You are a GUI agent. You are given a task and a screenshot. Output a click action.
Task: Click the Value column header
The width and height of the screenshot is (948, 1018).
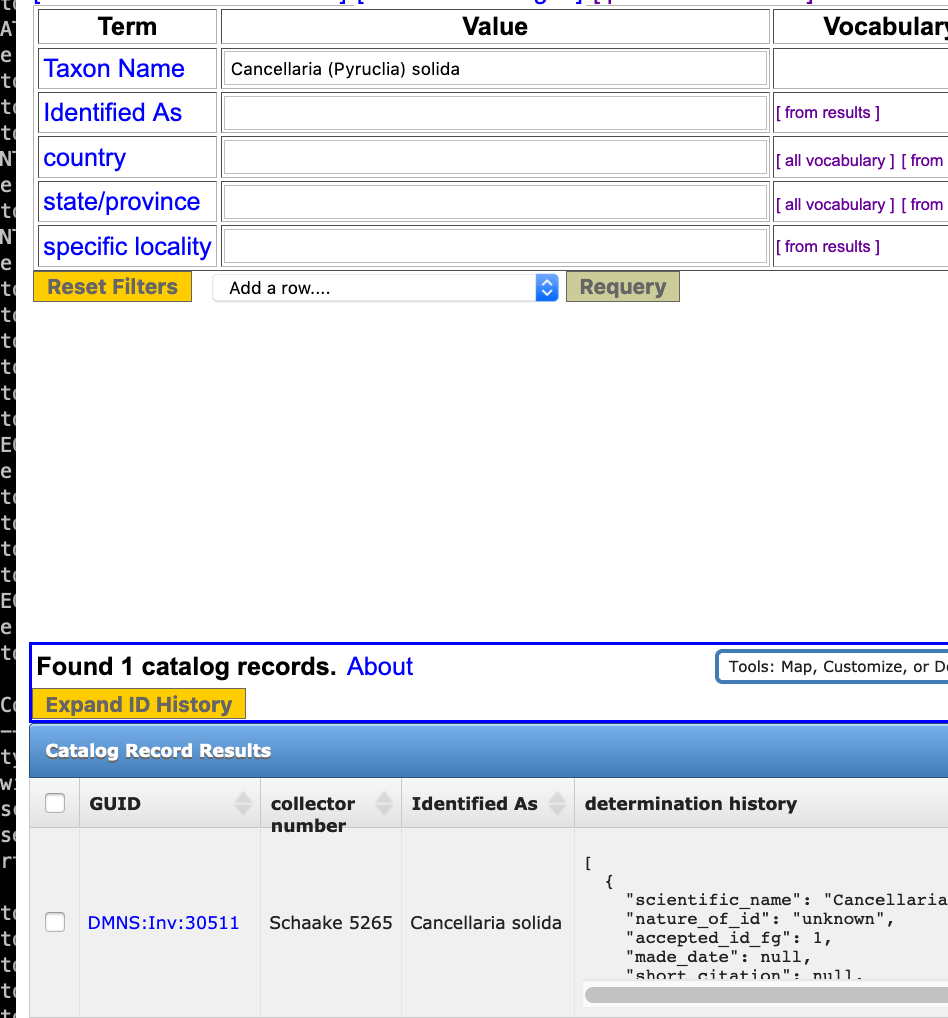(495, 27)
